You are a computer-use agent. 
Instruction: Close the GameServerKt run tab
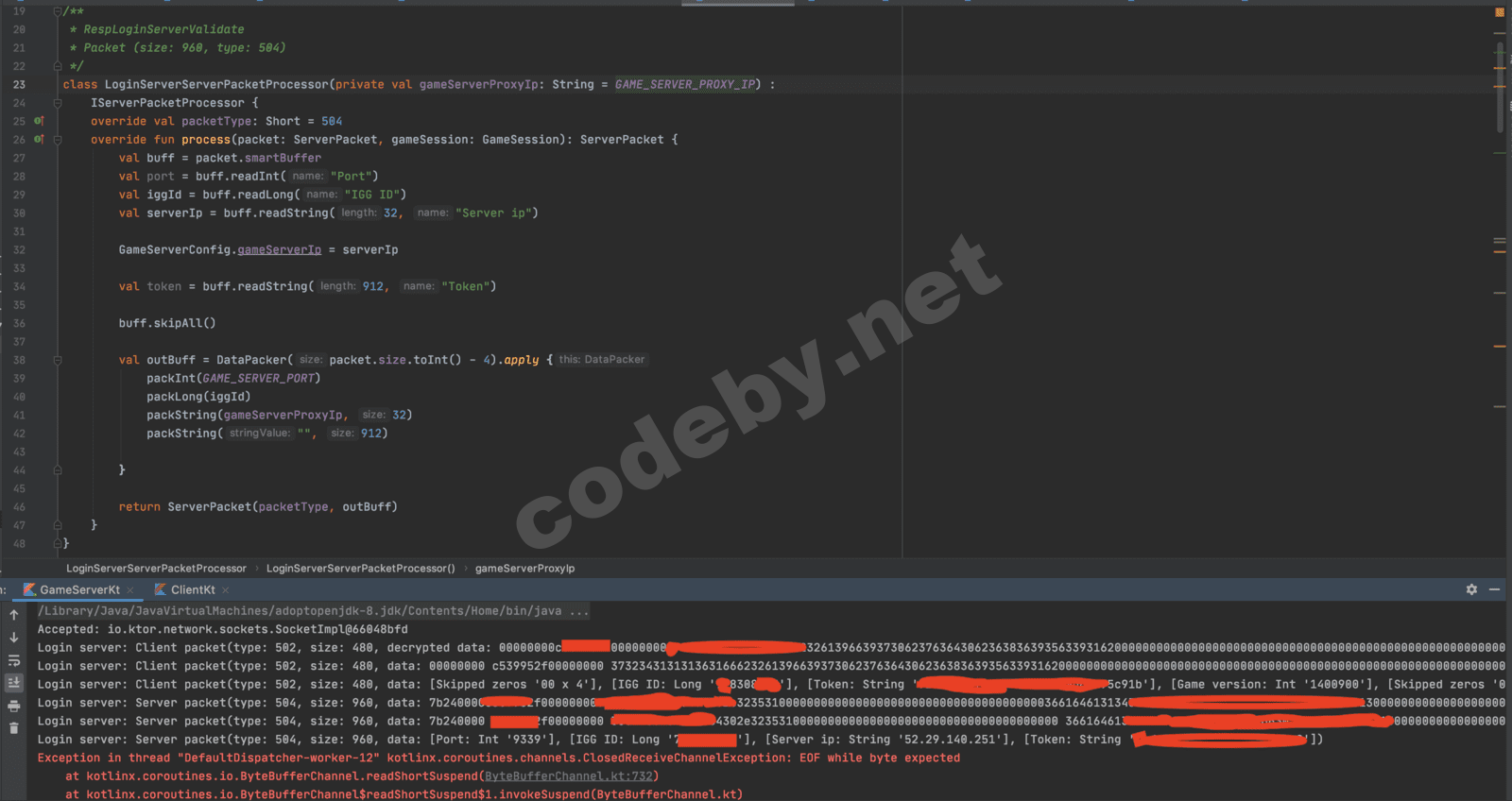pyautogui.click(x=130, y=590)
